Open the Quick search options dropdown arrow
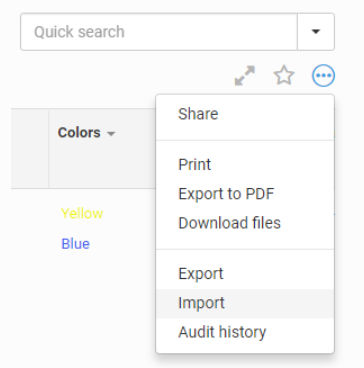The height and width of the screenshot is (368, 364). [316, 32]
